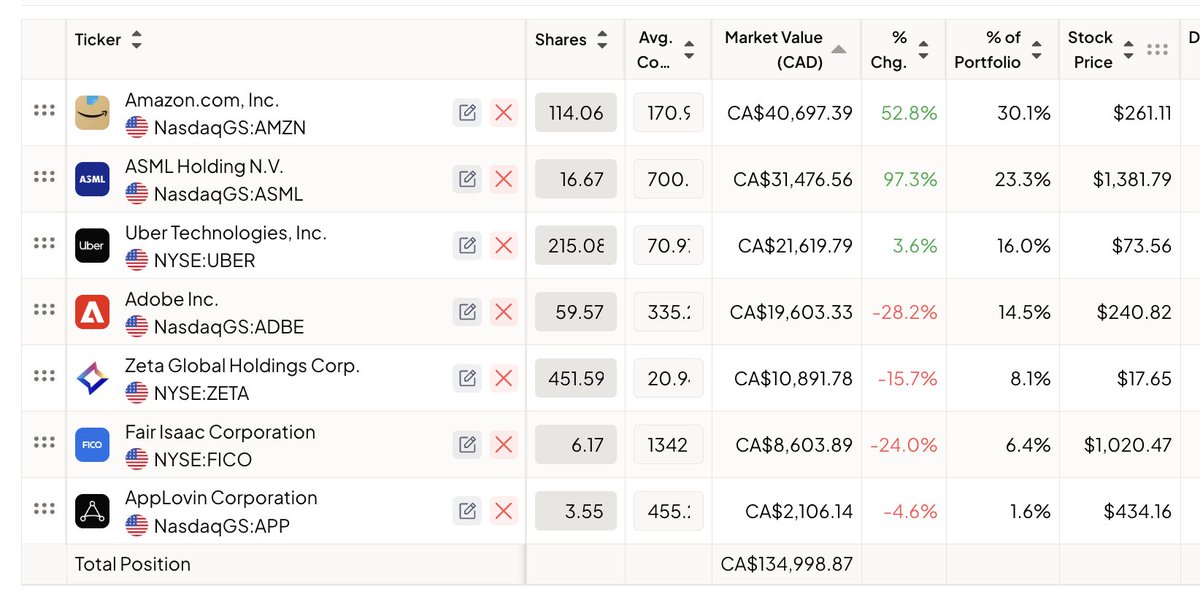Grab the FICO row drag handle
1200x594 pixels.
tap(43, 442)
